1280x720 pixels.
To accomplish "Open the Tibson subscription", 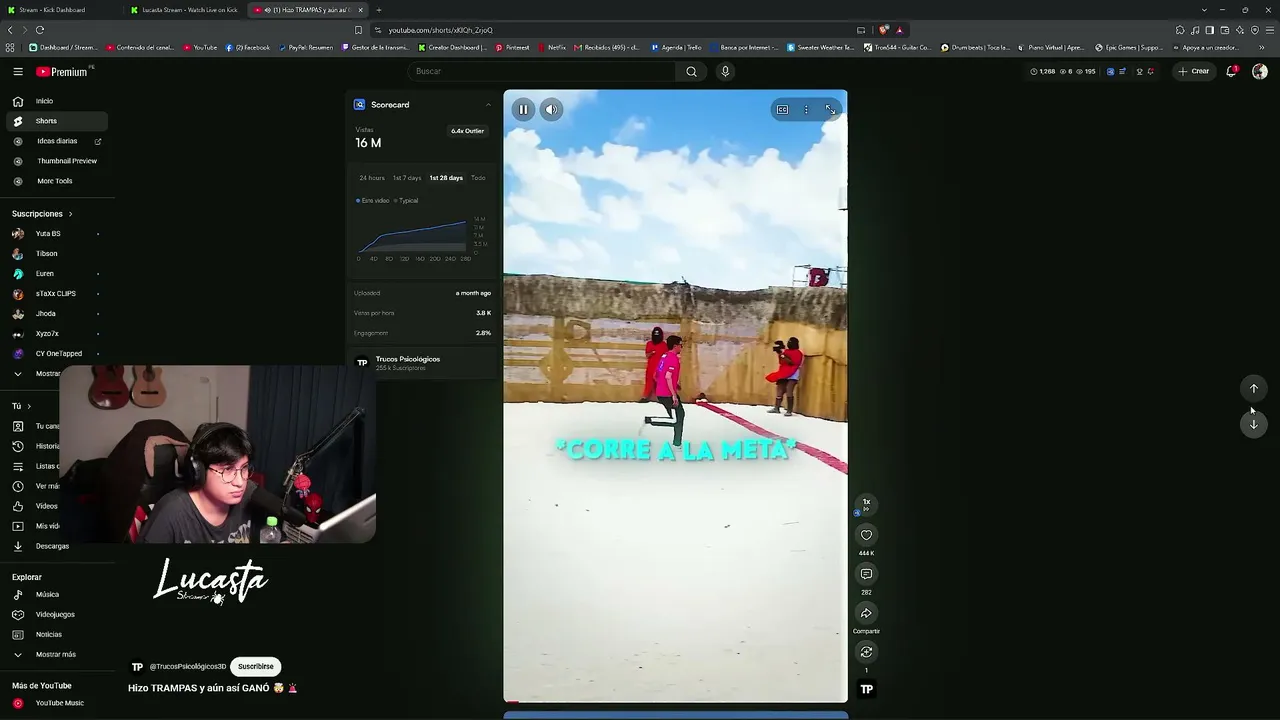I will click(x=56, y=254).
